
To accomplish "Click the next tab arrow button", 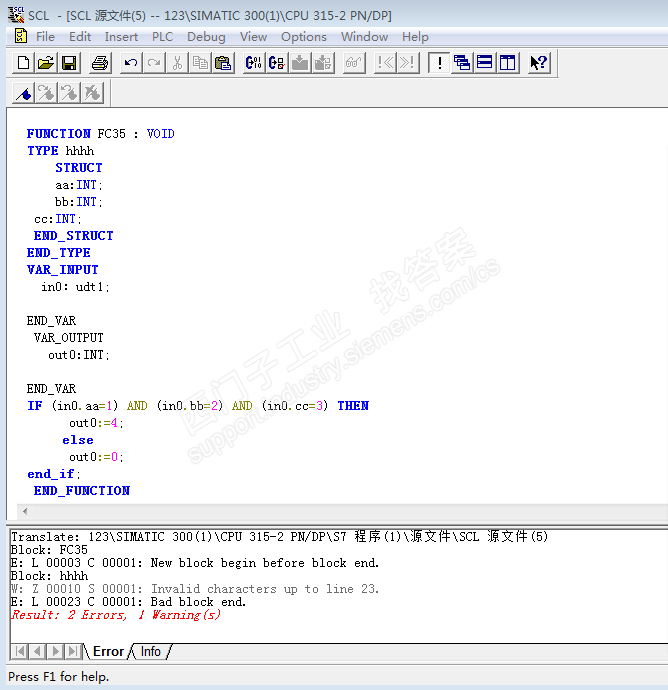I will (55, 651).
